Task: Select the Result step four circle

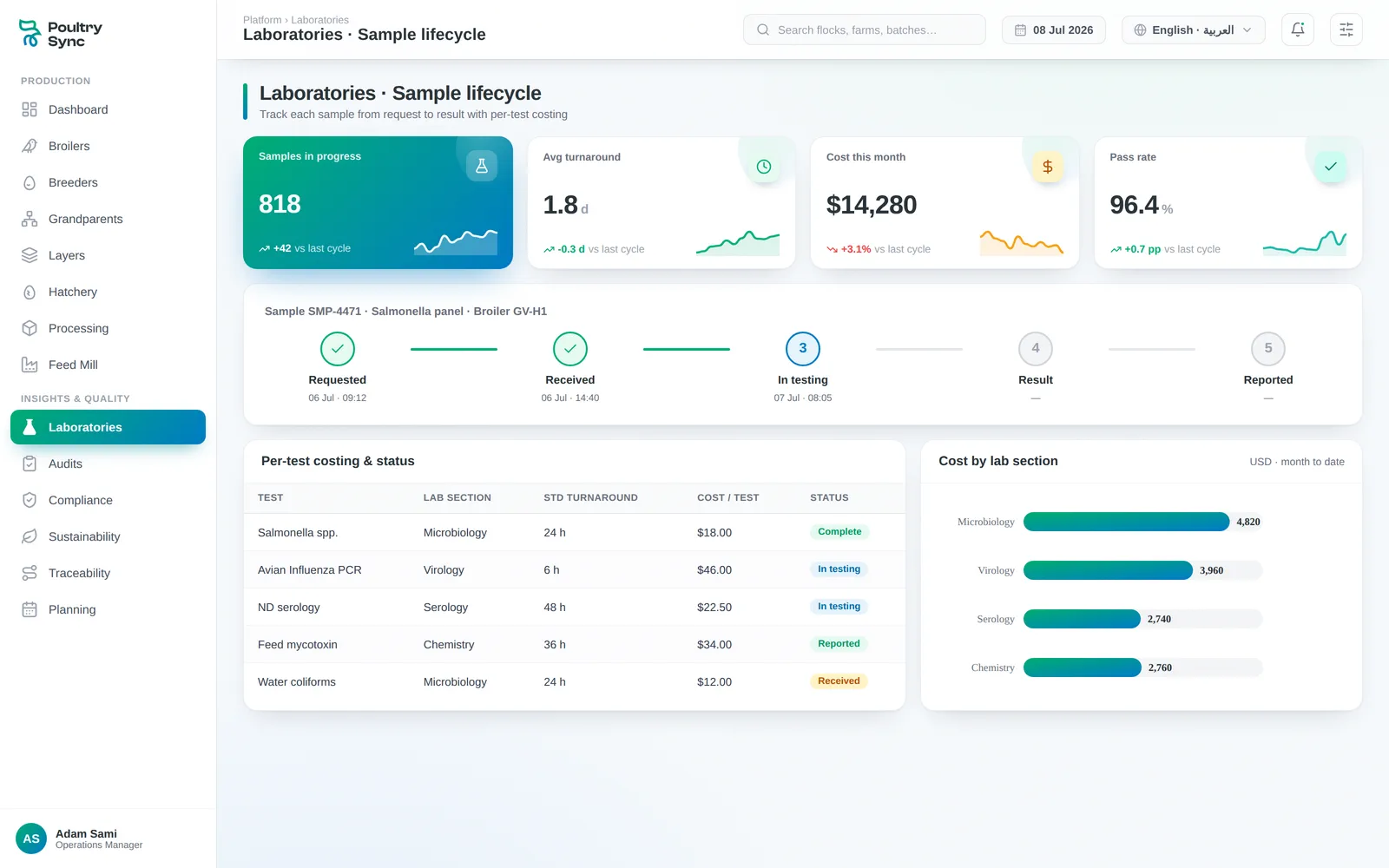Action: (1036, 349)
